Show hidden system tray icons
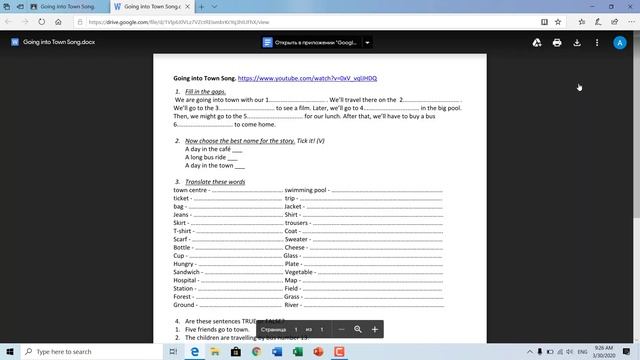640x360 pixels. click(530, 351)
